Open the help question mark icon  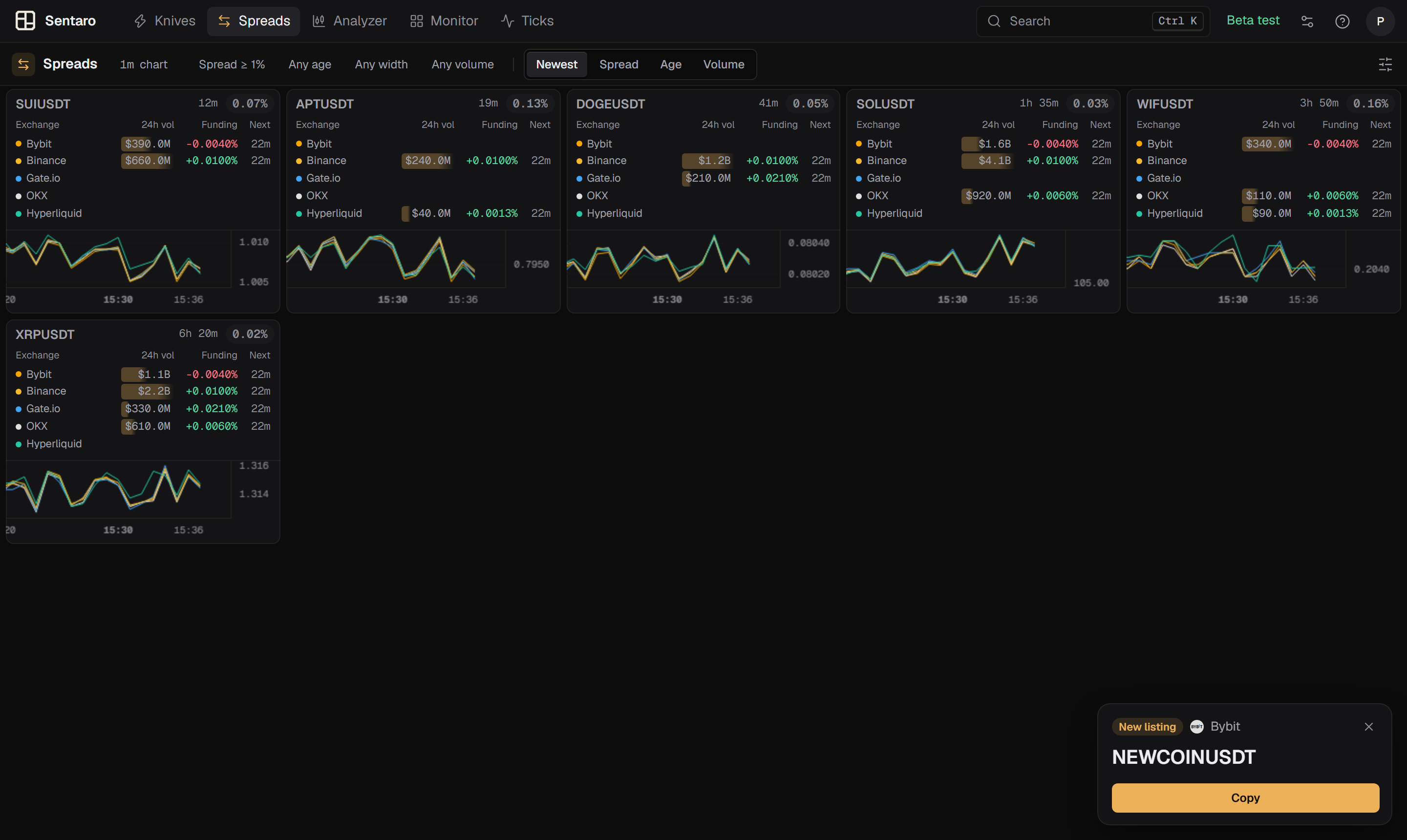pyautogui.click(x=1342, y=21)
